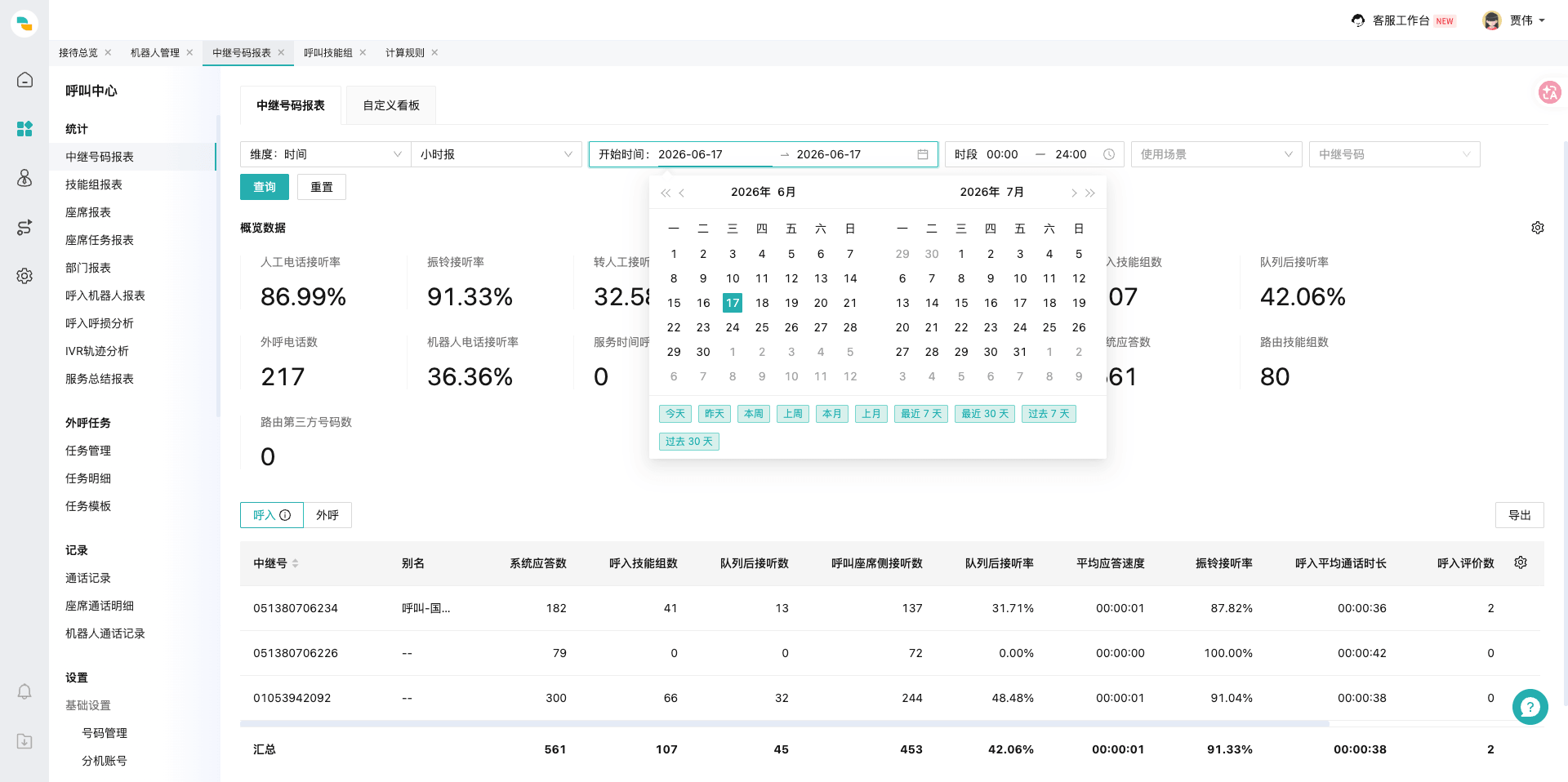Click the 查询 button
The width and height of the screenshot is (1568, 782).
265,187
